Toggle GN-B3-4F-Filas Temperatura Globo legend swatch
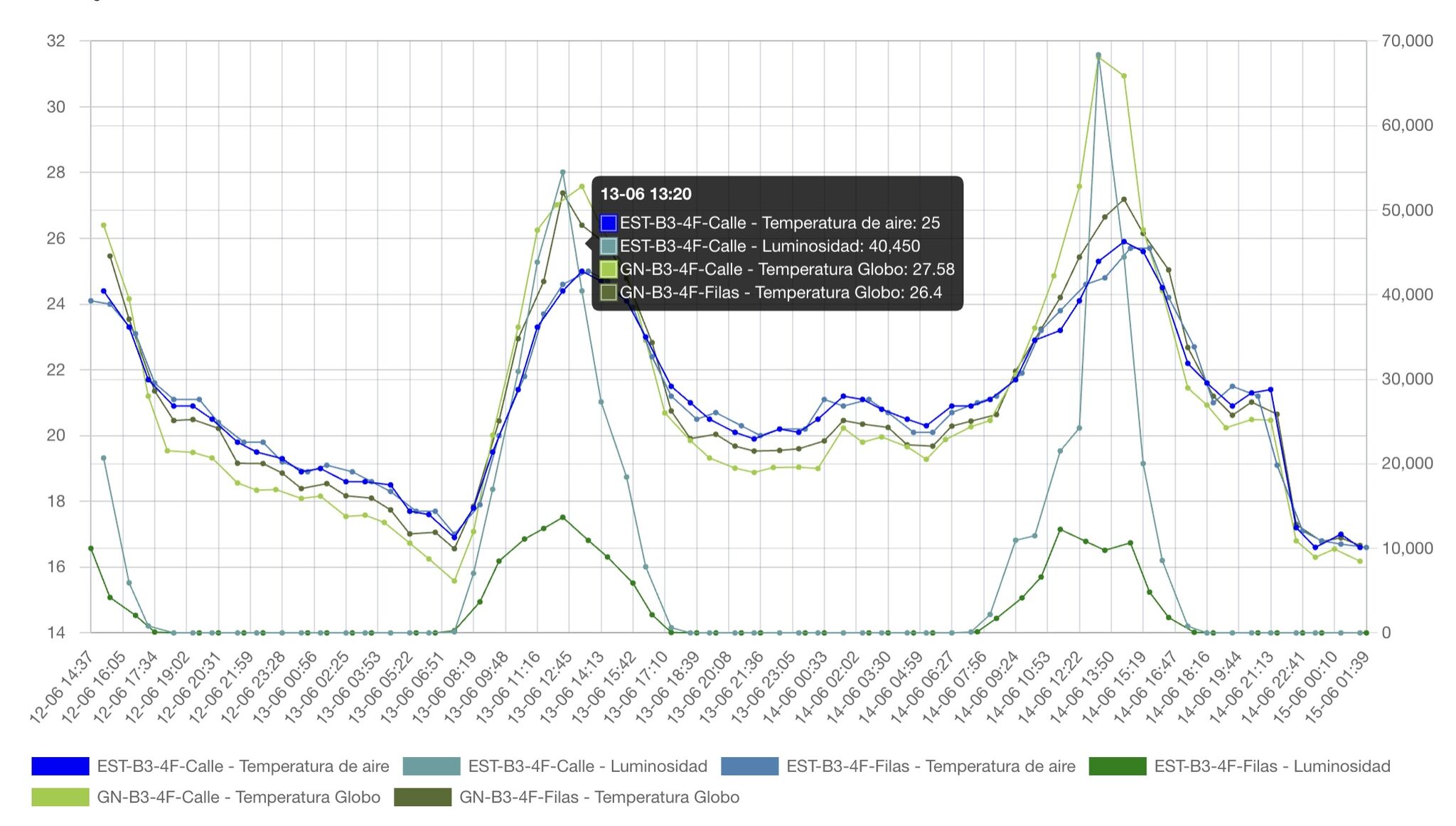This screenshot has width=1456, height=826. pos(423,797)
